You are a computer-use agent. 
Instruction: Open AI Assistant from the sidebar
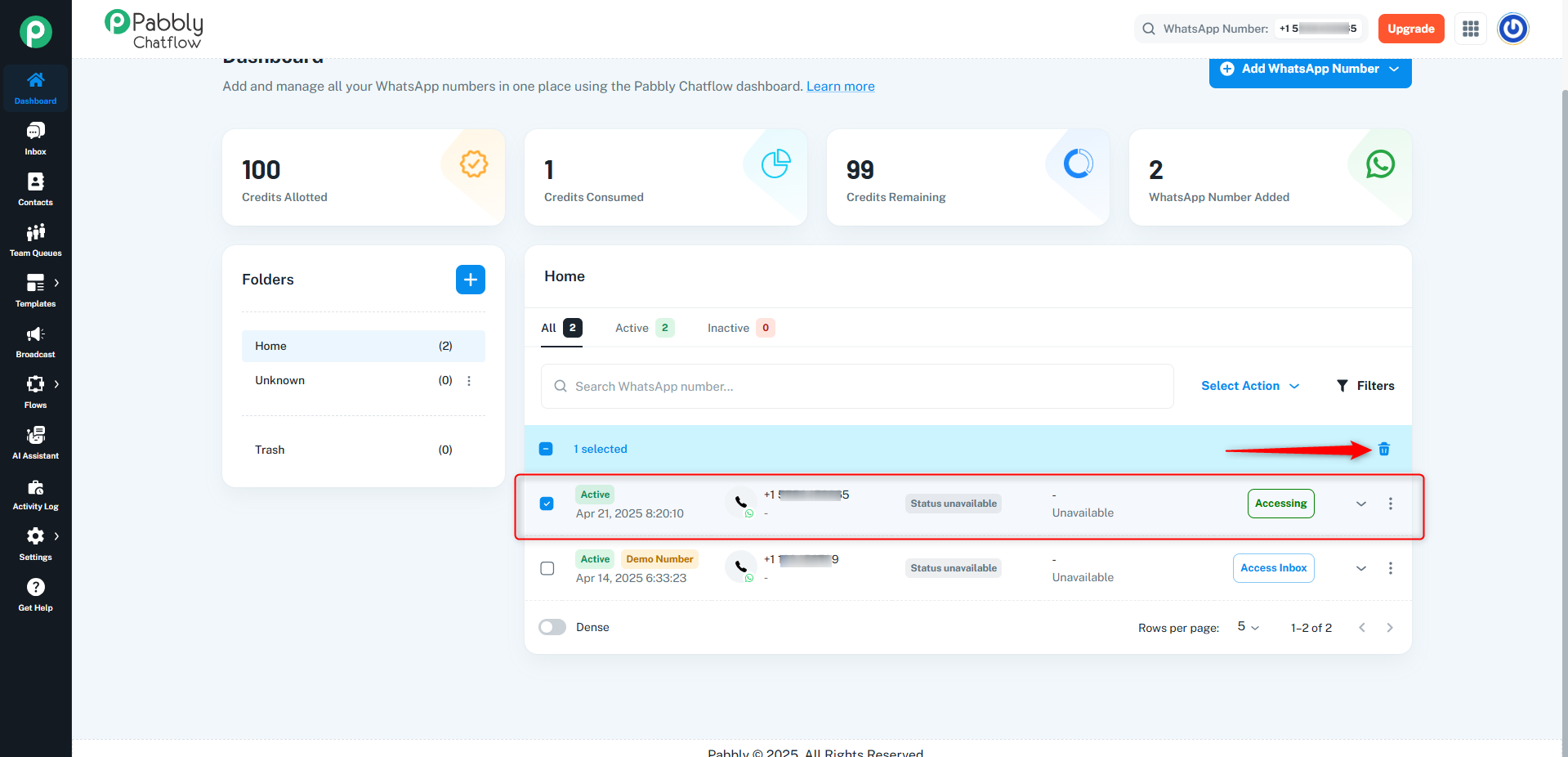[x=35, y=443]
